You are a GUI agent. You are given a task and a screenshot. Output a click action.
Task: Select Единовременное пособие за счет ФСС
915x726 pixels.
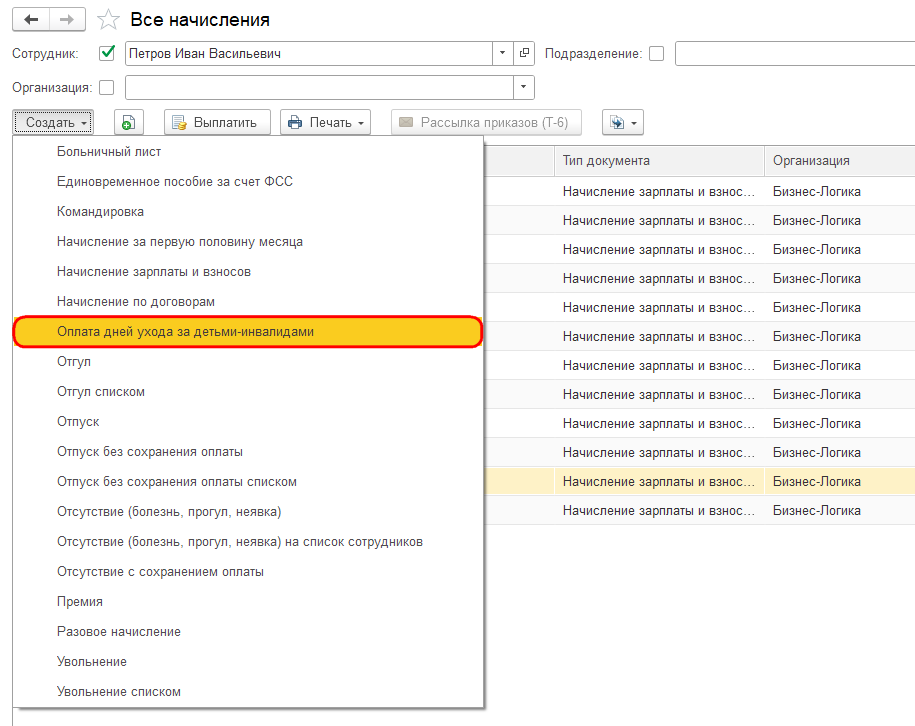click(x=248, y=182)
